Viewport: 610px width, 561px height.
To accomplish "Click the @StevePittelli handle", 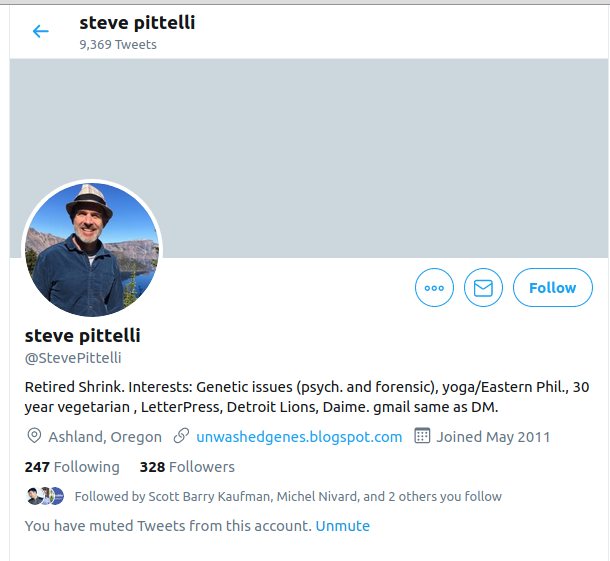I will click(x=73, y=358).
